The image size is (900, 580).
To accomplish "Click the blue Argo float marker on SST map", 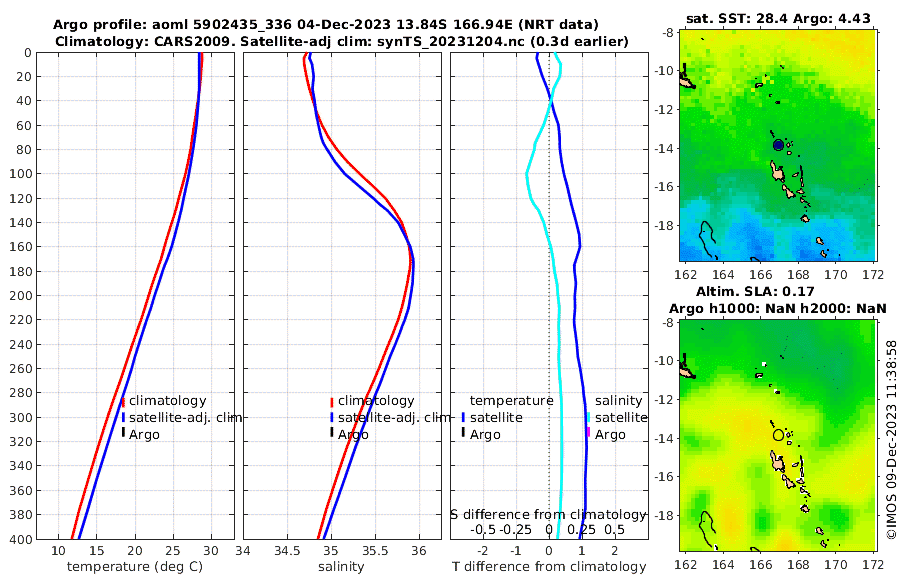I will [778, 145].
